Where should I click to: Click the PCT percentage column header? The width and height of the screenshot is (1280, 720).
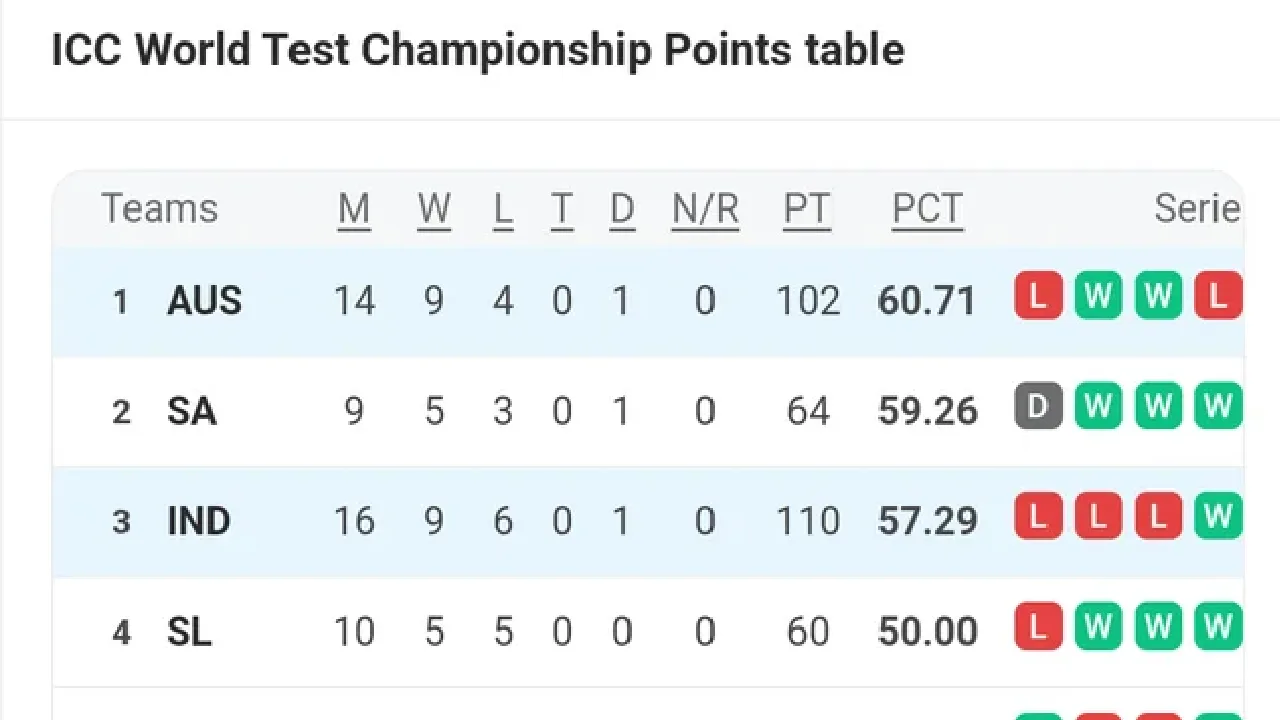tap(927, 209)
